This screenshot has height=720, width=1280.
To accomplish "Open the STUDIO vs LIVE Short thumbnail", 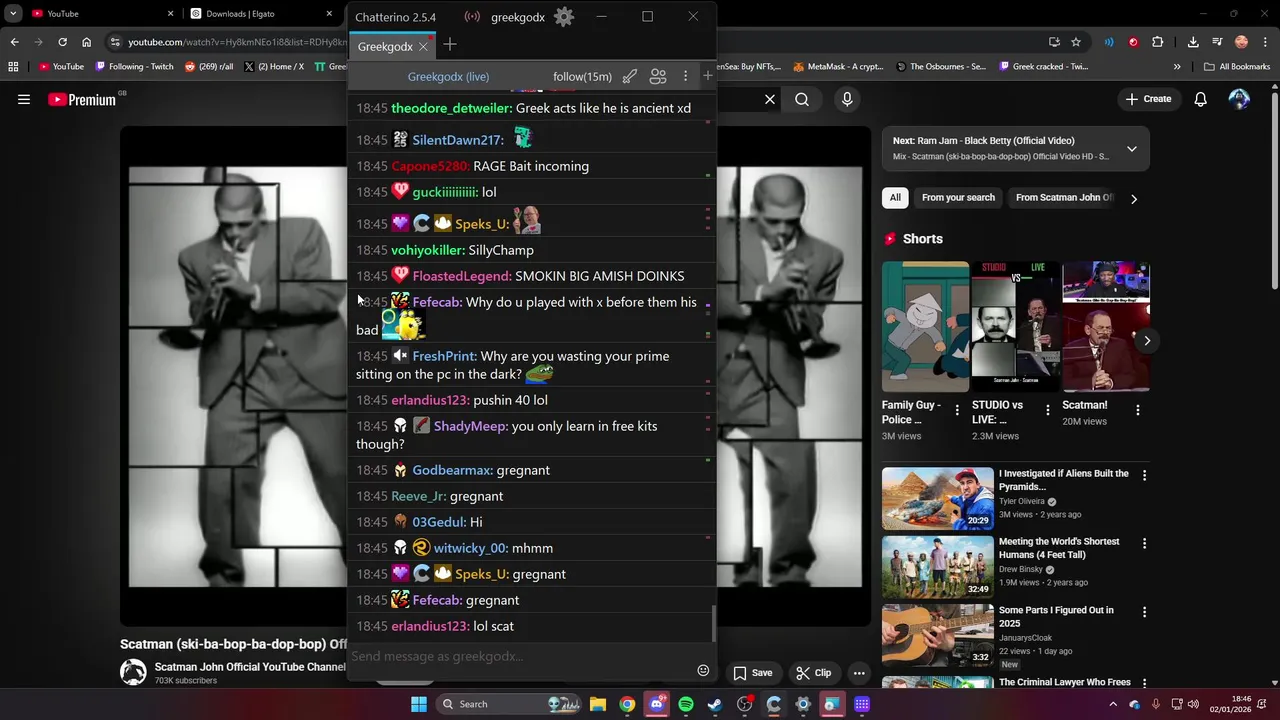I will coord(1015,327).
